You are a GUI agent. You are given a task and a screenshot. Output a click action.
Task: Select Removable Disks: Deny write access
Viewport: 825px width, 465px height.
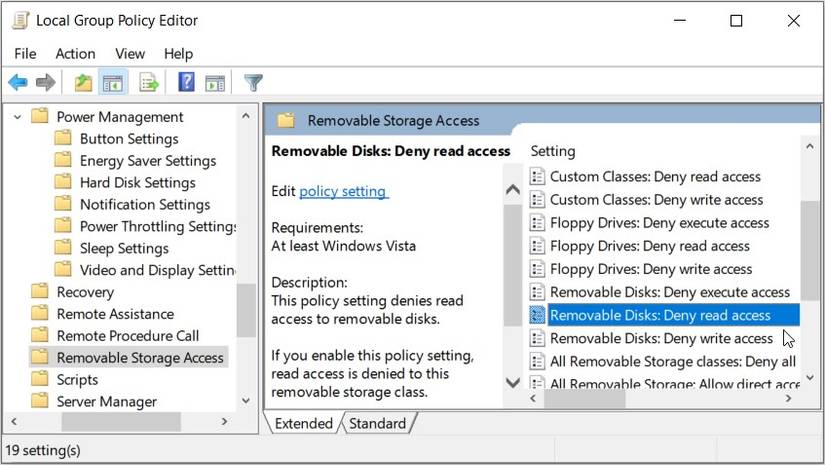pos(661,338)
